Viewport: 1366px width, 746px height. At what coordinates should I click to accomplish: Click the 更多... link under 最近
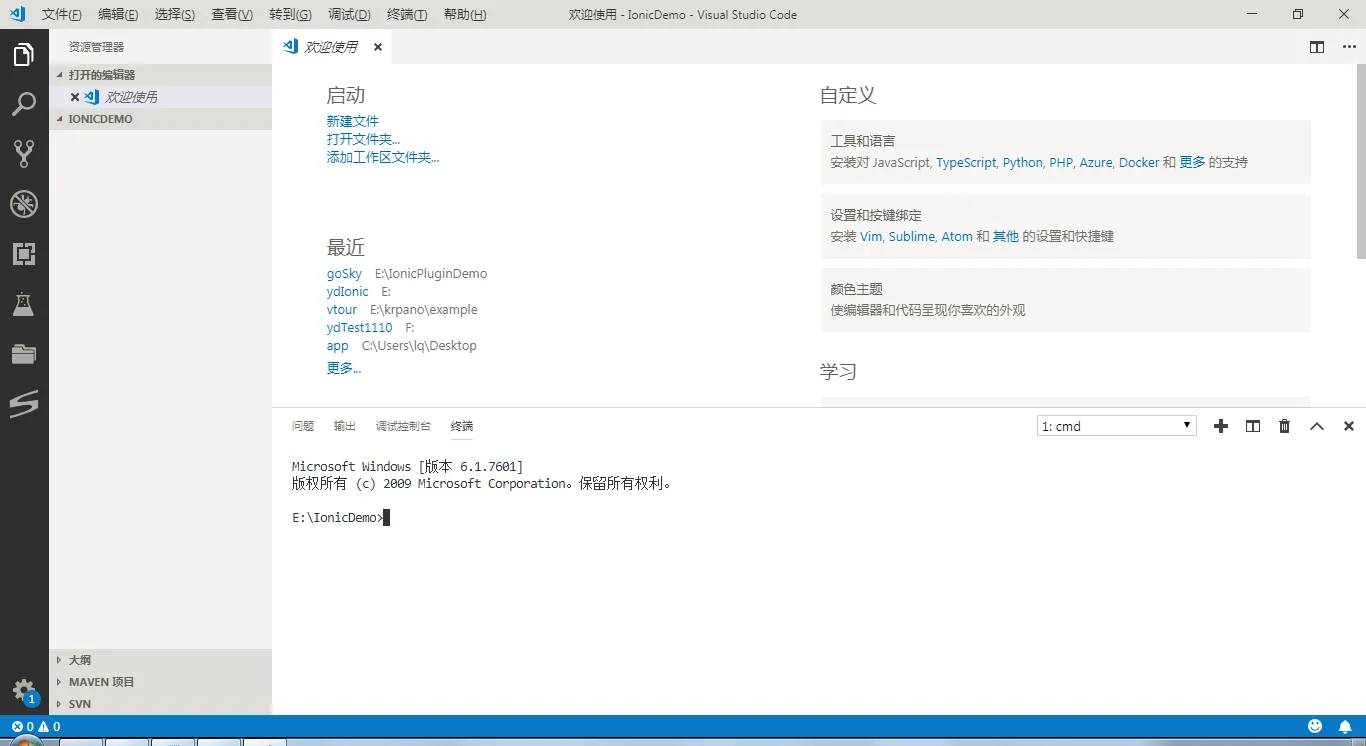point(344,368)
